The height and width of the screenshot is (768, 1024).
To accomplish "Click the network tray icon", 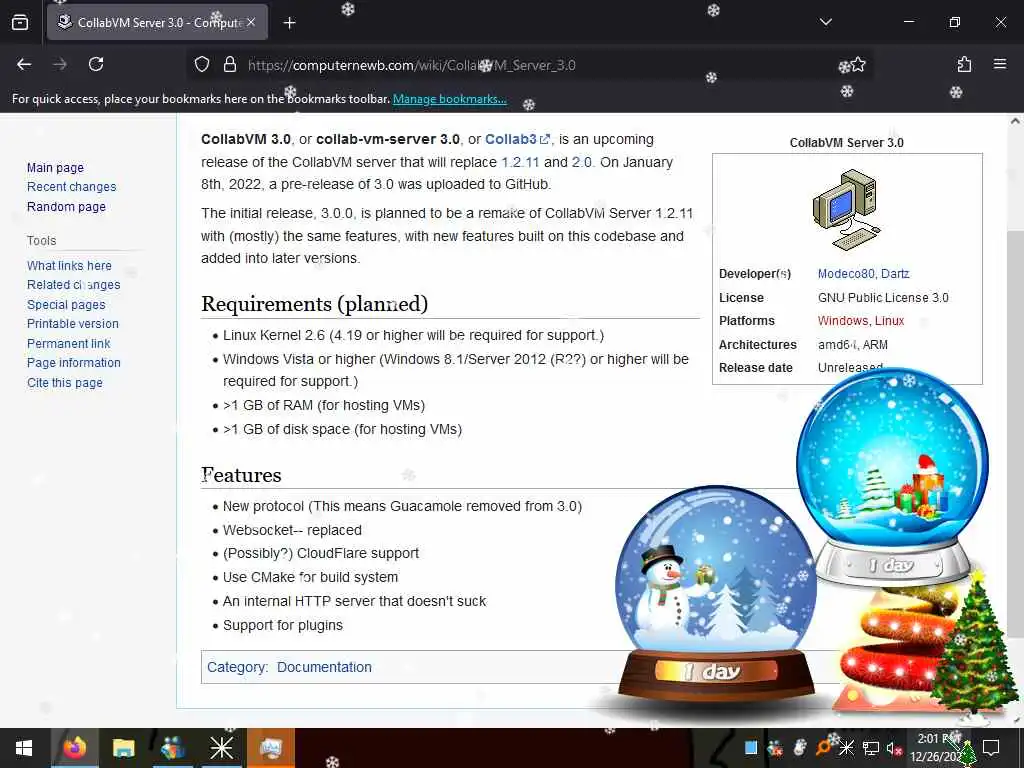I will pyautogui.click(x=870, y=748).
